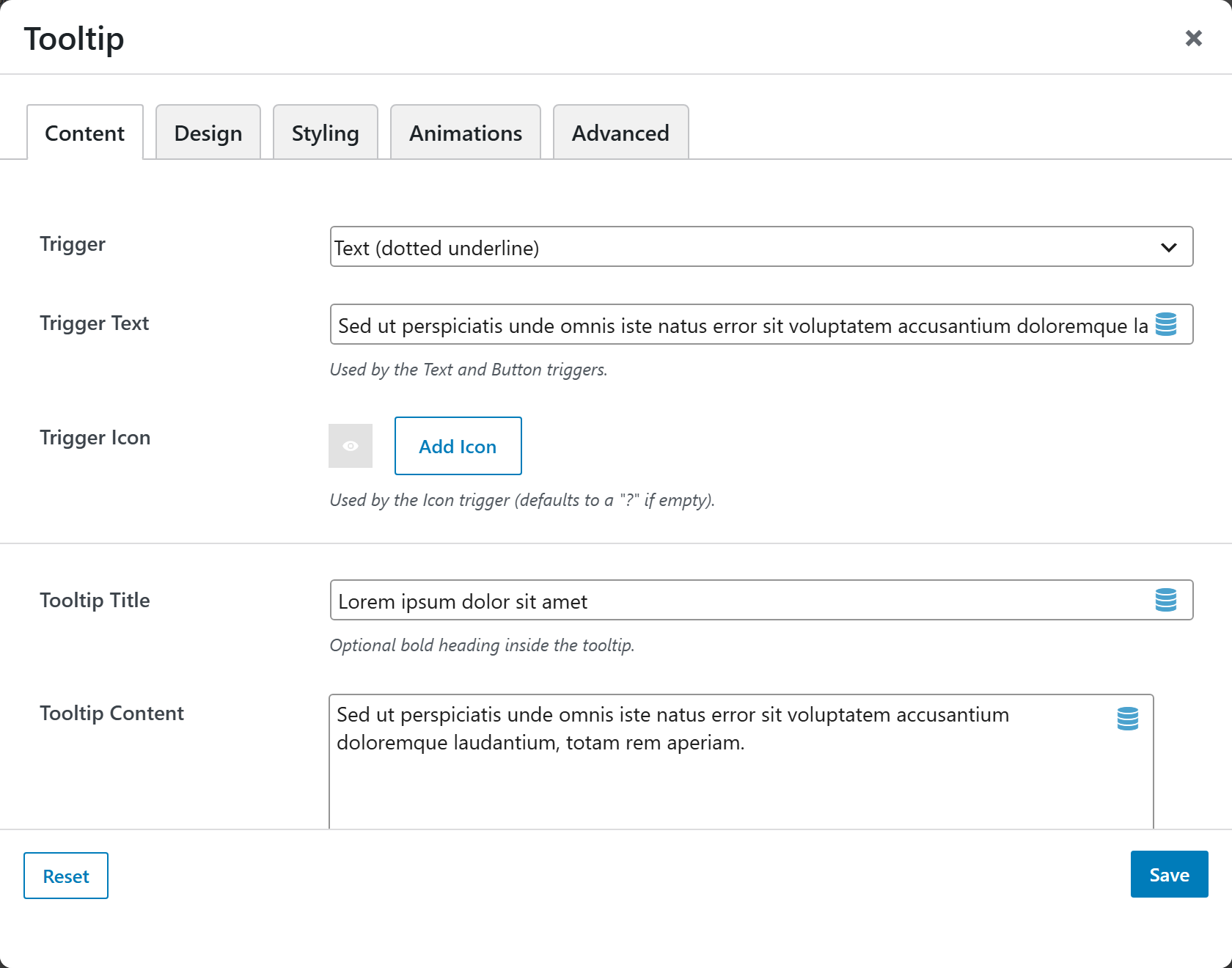The width and height of the screenshot is (1232, 968).
Task: Switch to the Design tab
Action: point(208,133)
